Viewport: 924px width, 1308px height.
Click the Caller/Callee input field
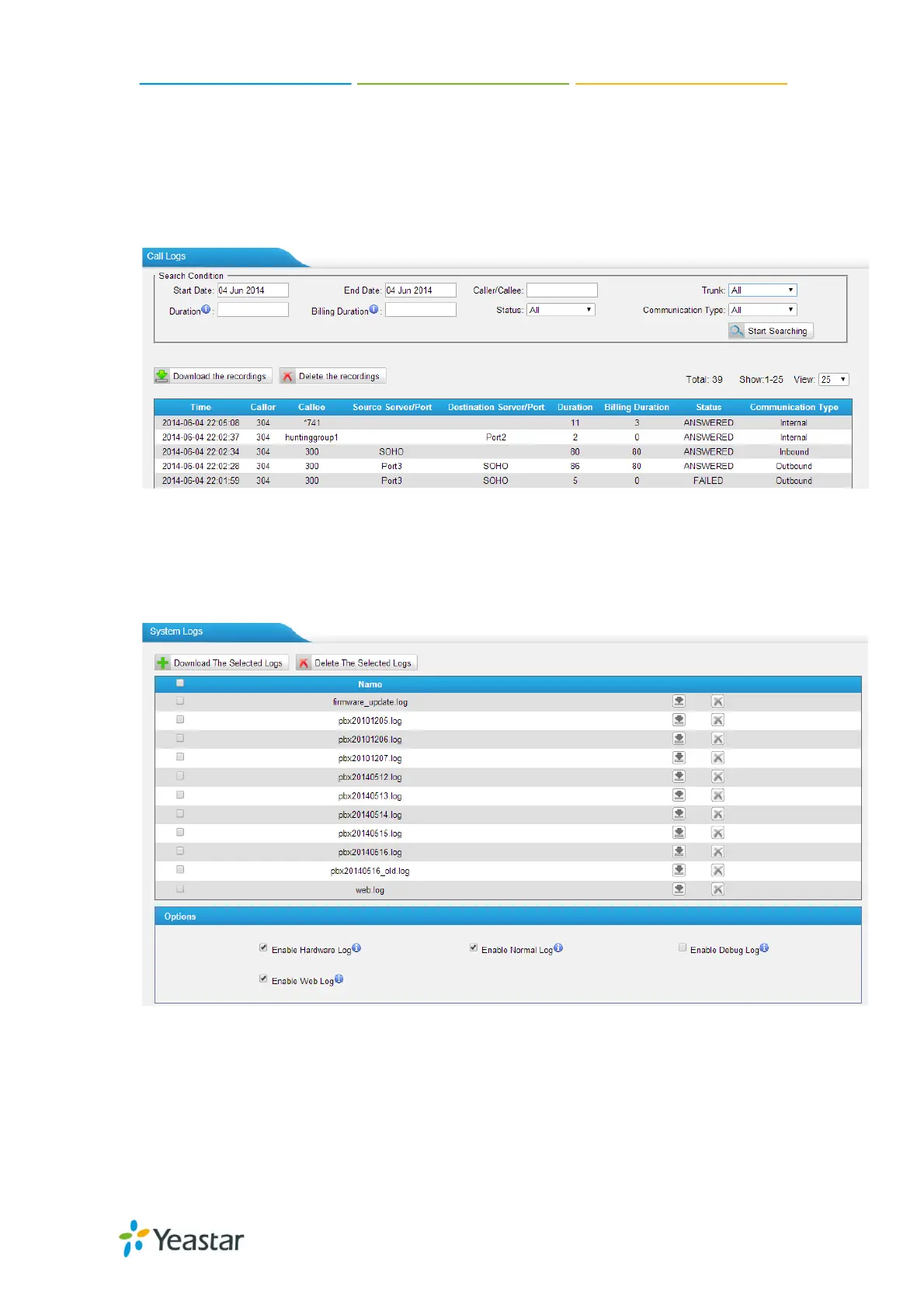pos(561,290)
